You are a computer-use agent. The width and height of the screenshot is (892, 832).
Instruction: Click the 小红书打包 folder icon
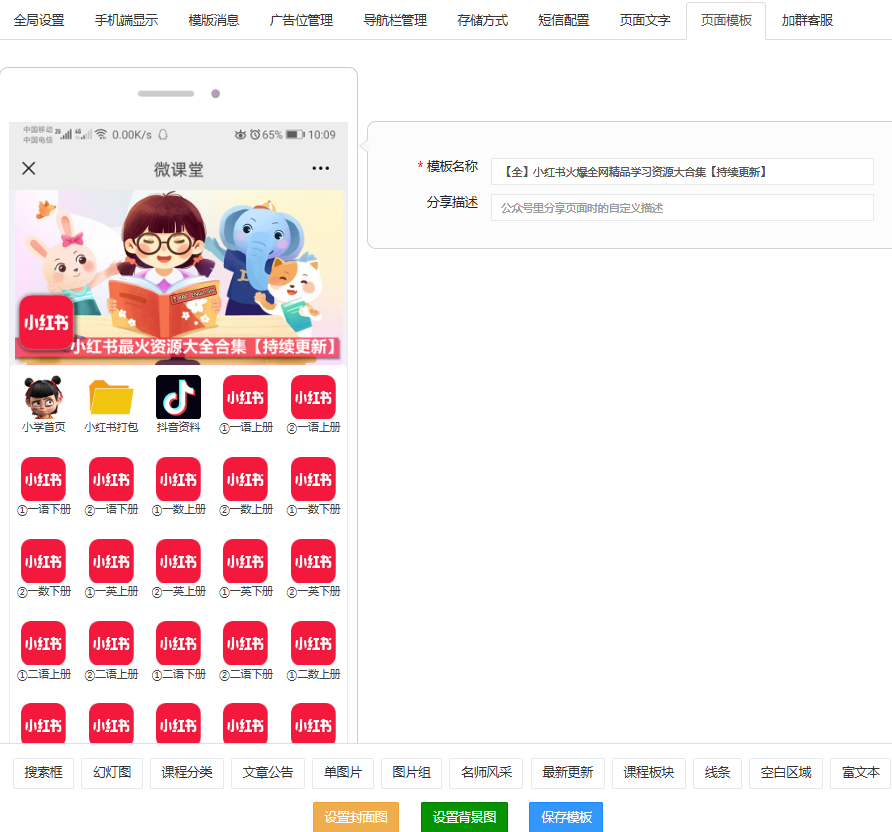(x=111, y=398)
